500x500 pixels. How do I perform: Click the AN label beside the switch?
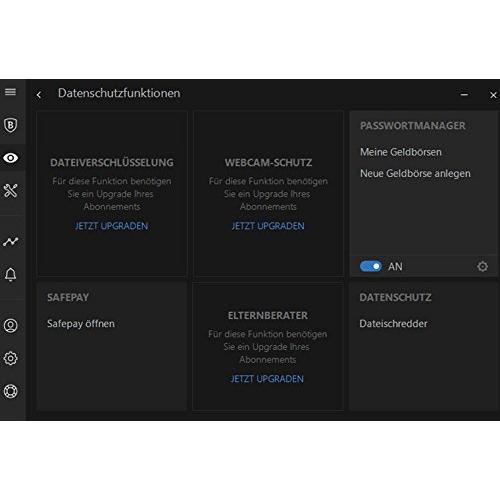tap(395, 267)
